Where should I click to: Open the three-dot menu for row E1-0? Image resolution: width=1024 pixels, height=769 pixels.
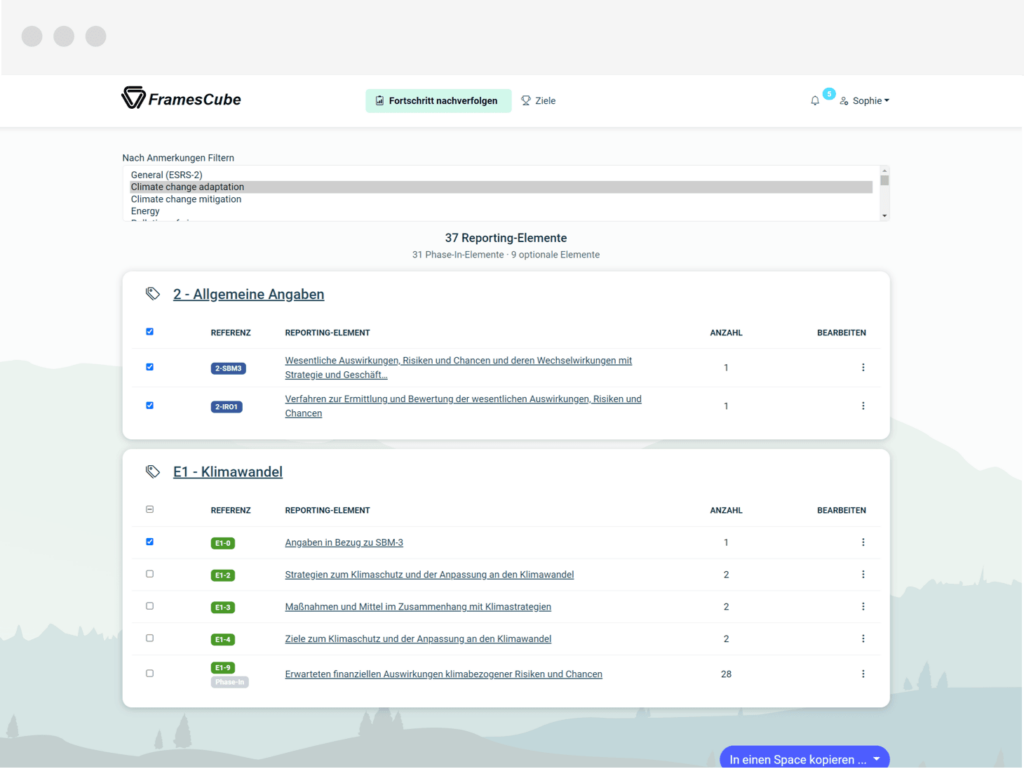863,542
